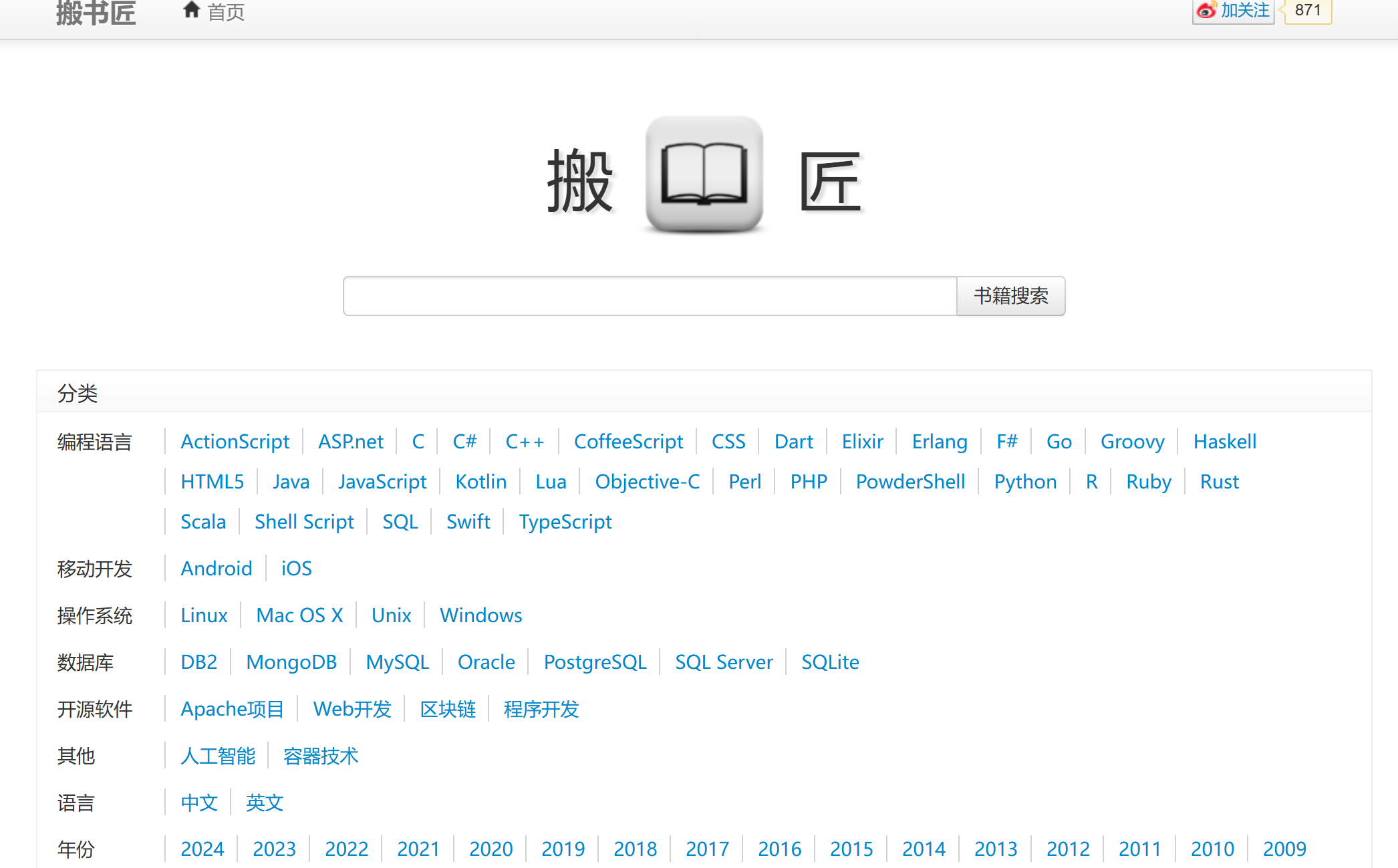Open the Shell Script category
This screenshot has height=868, width=1398.
(x=304, y=522)
